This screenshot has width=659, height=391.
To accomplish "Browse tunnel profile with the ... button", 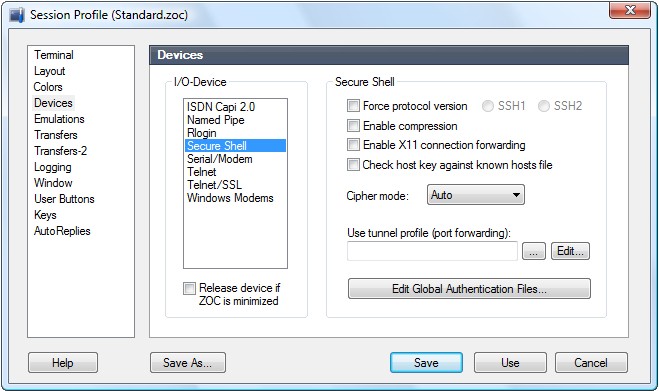I will [x=534, y=251].
